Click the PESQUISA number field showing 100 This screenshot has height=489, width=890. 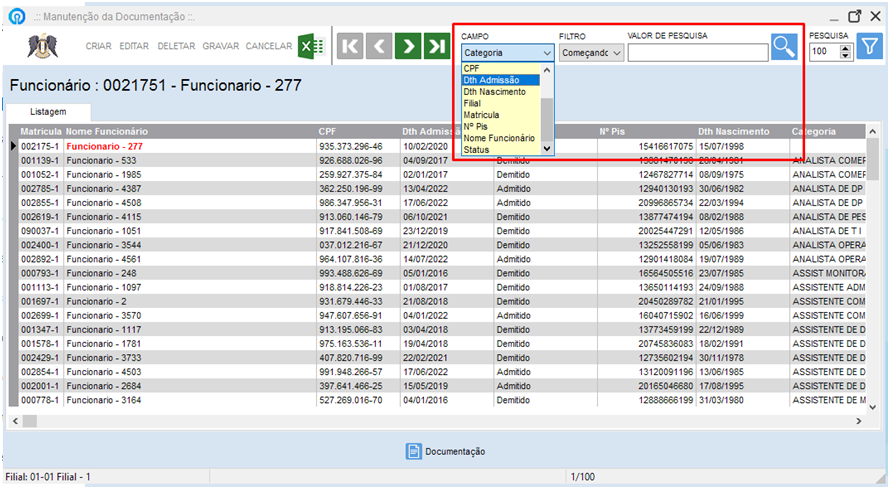tap(824, 52)
